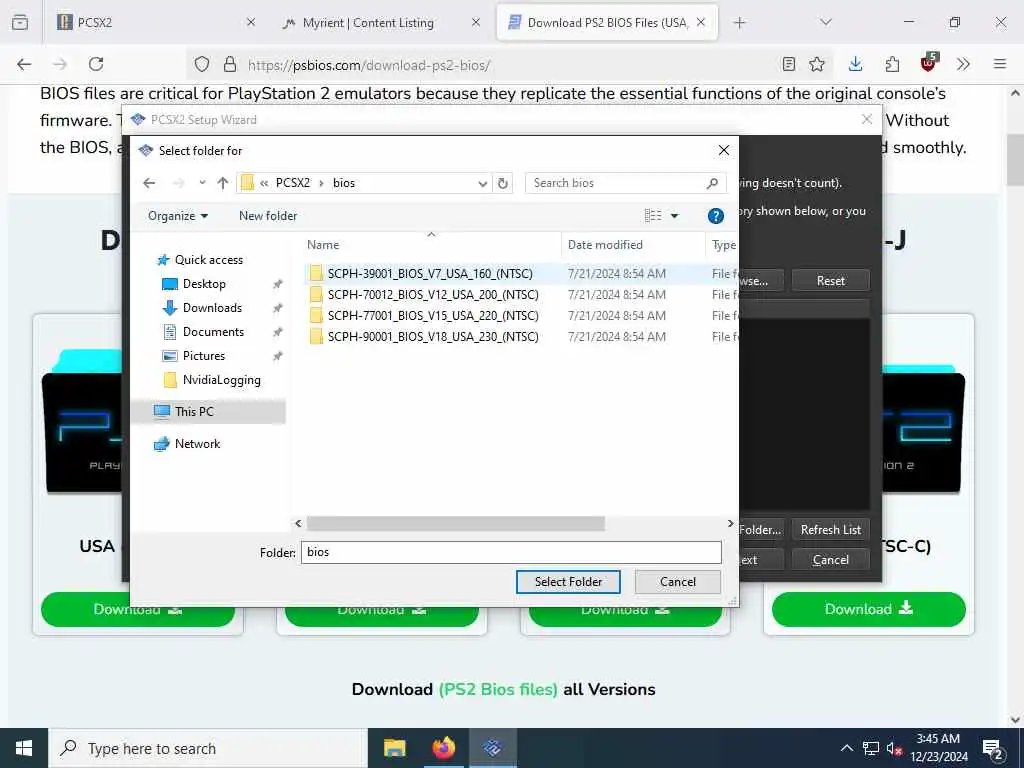Open Firefox extensions icon
1024x768 pixels.
[x=892, y=64]
